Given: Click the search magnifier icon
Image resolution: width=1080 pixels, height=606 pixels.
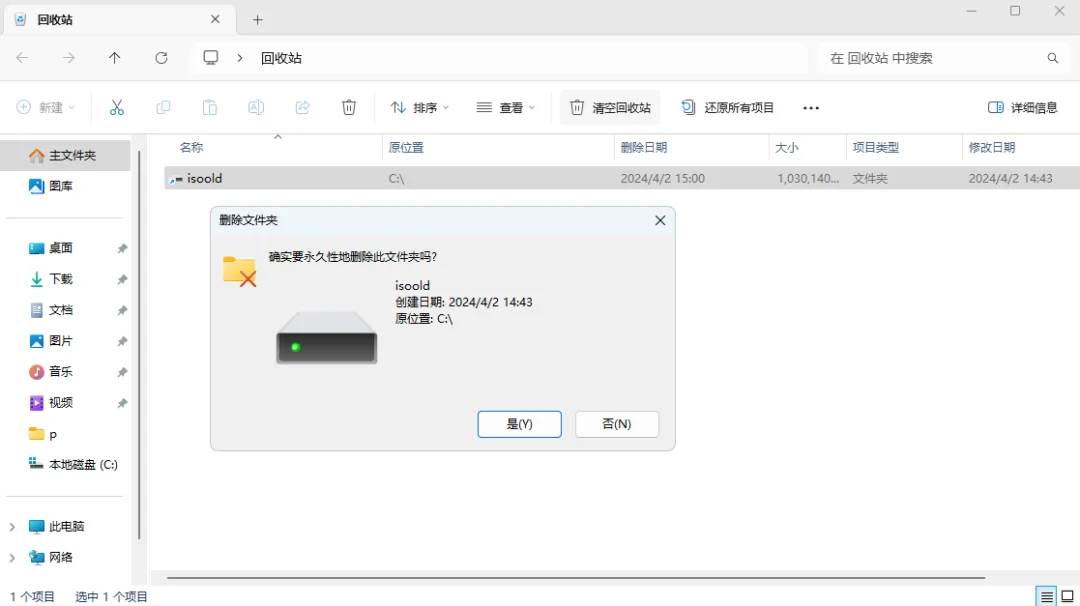Looking at the screenshot, I should [1052, 58].
